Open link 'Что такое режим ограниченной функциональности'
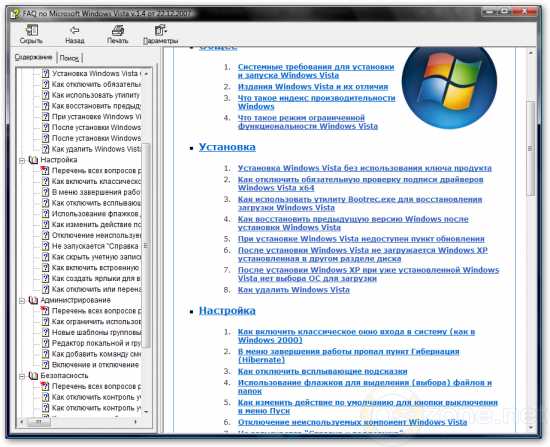The height and width of the screenshot is (447, 550). coord(308,122)
